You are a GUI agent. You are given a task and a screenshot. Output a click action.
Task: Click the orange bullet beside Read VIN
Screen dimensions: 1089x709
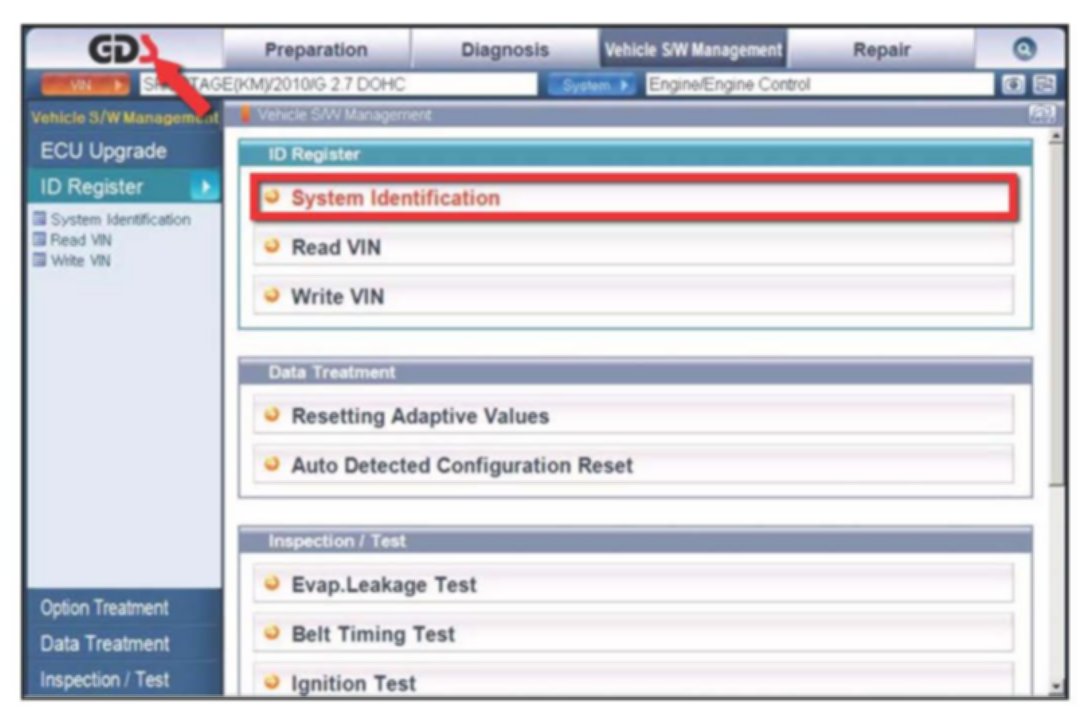[270, 247]
